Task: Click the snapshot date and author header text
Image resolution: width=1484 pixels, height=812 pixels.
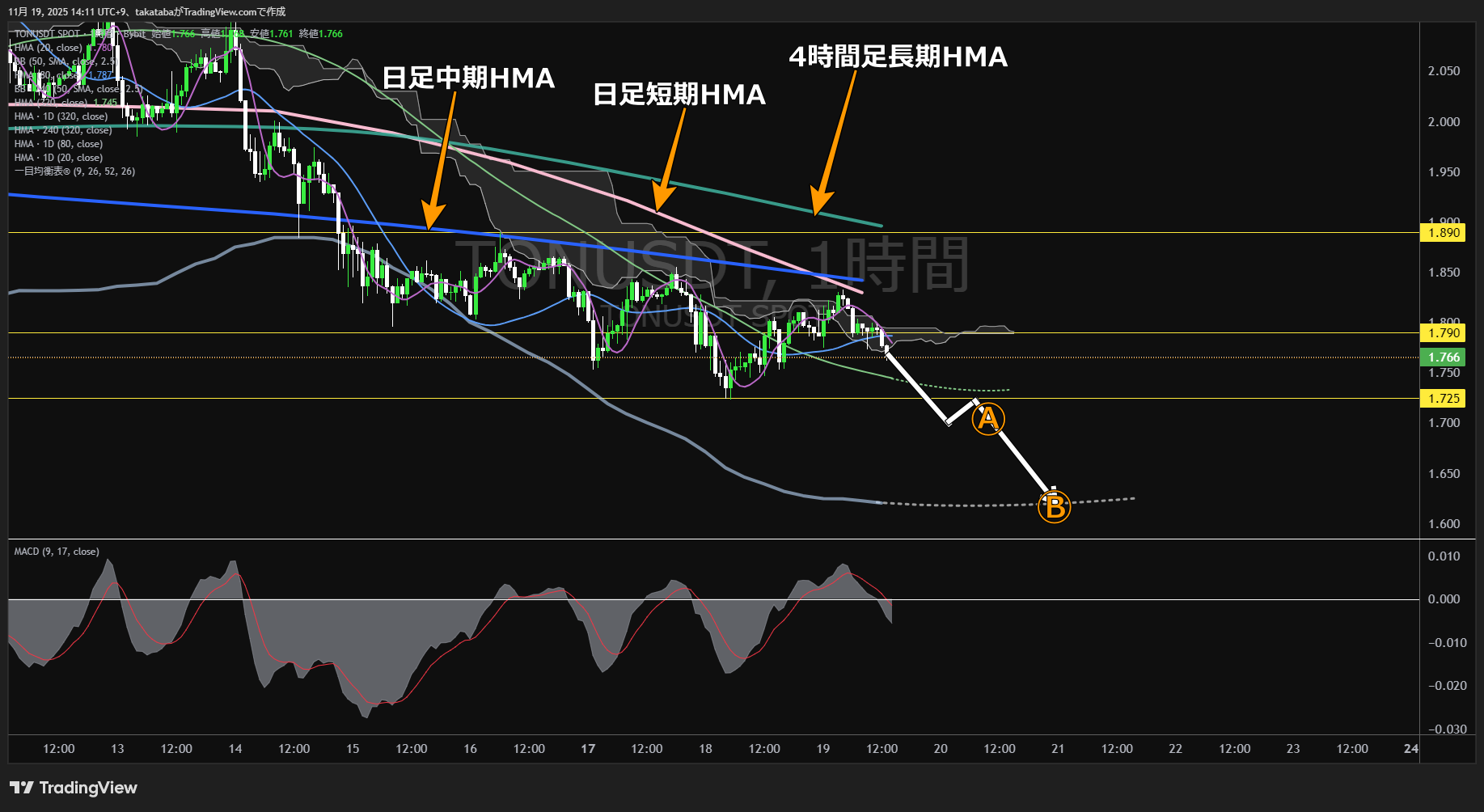Action: pyautogui.click(x=147, y=12)
